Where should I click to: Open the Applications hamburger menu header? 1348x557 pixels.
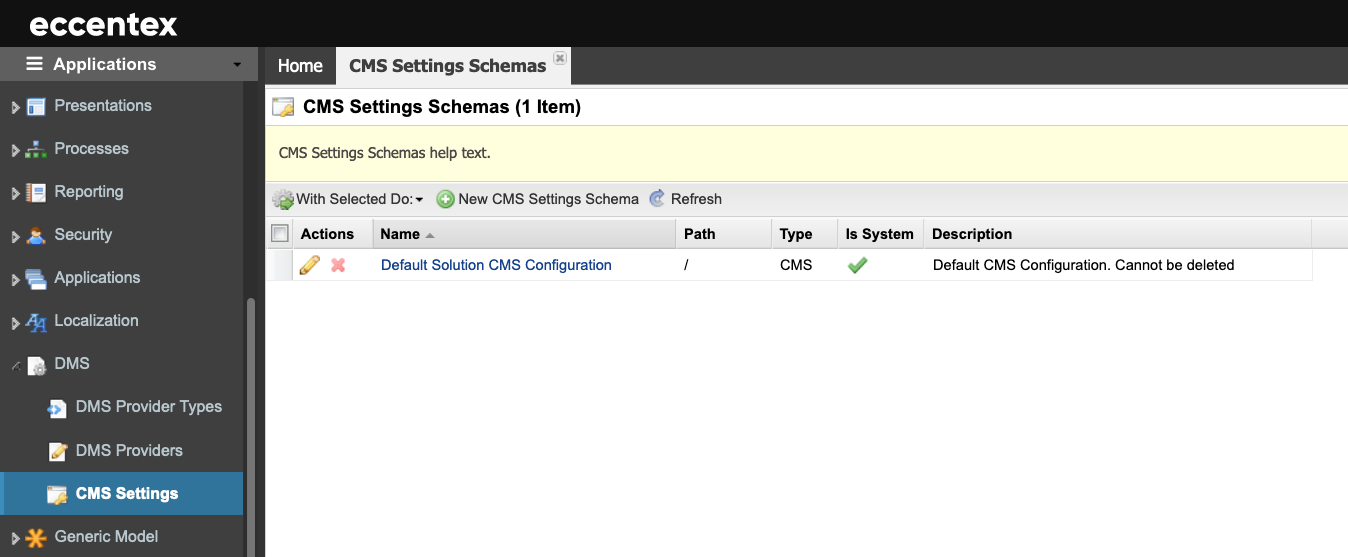pyautogui.click(x=129, y=64)
